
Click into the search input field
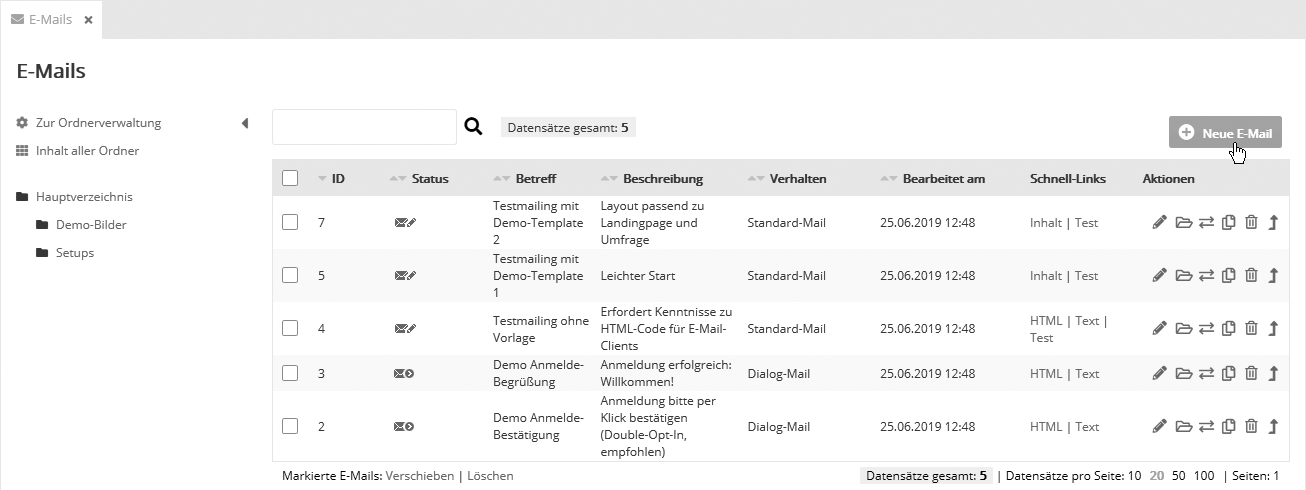tap(364, 127)
